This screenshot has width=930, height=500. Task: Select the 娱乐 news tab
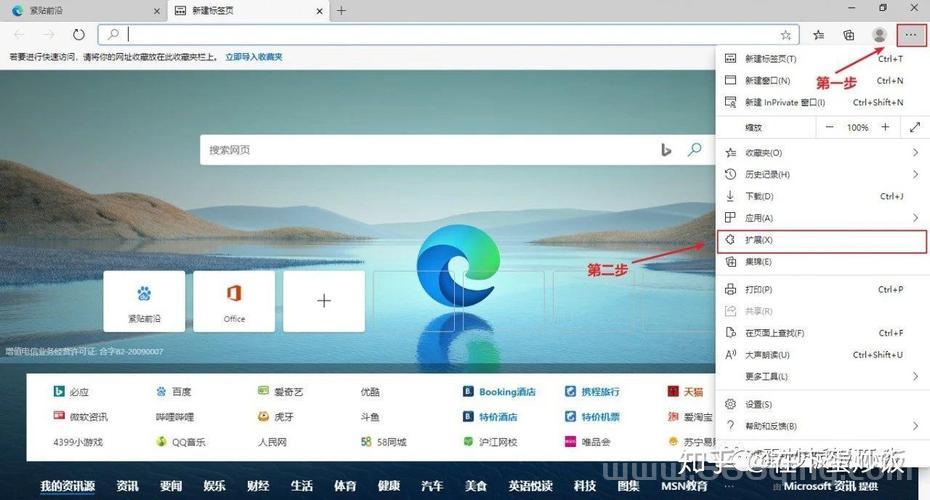pos(214,486)
